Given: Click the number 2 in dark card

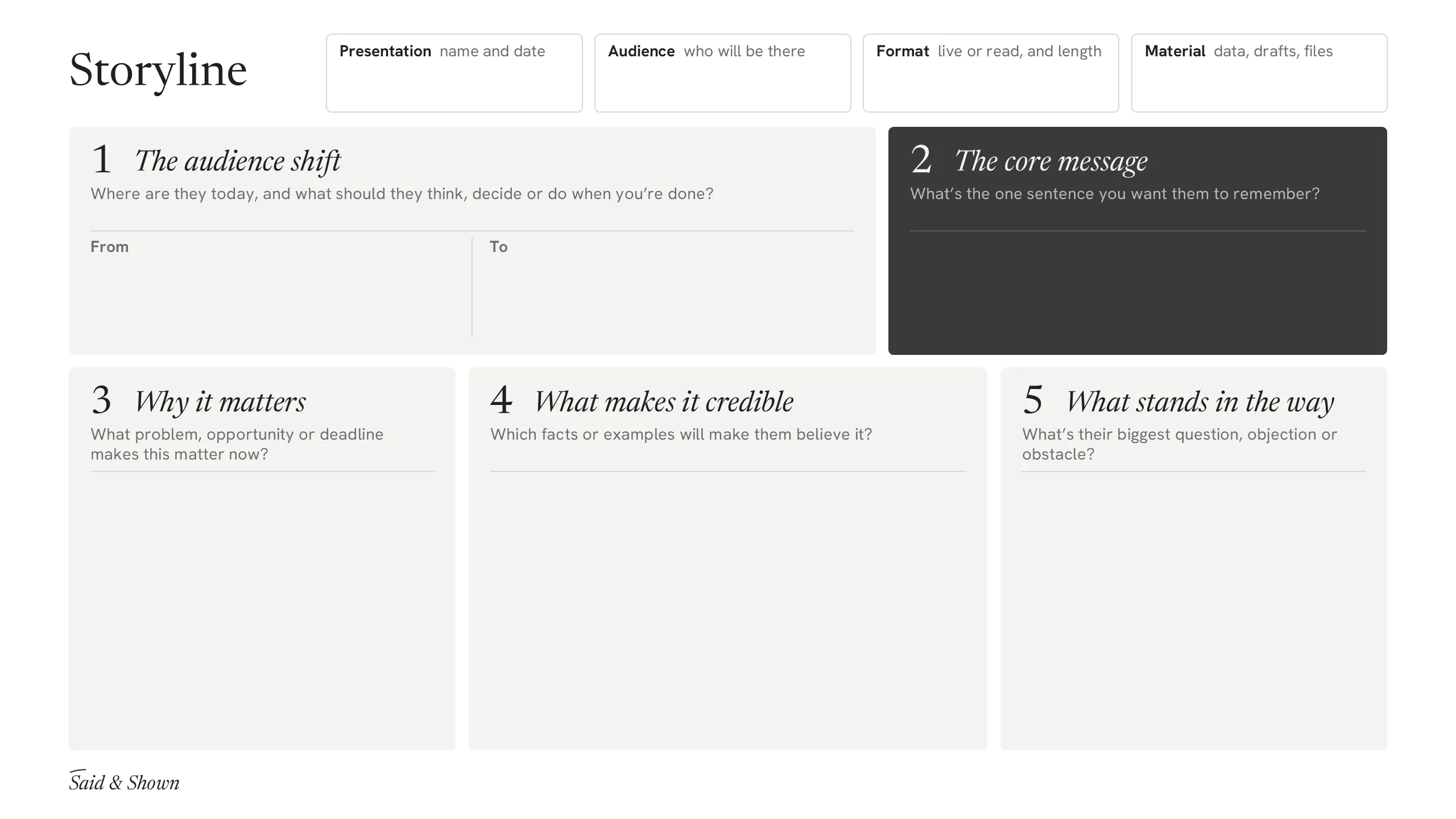Looking at the screenshot, I should click(x=921, y=159).
